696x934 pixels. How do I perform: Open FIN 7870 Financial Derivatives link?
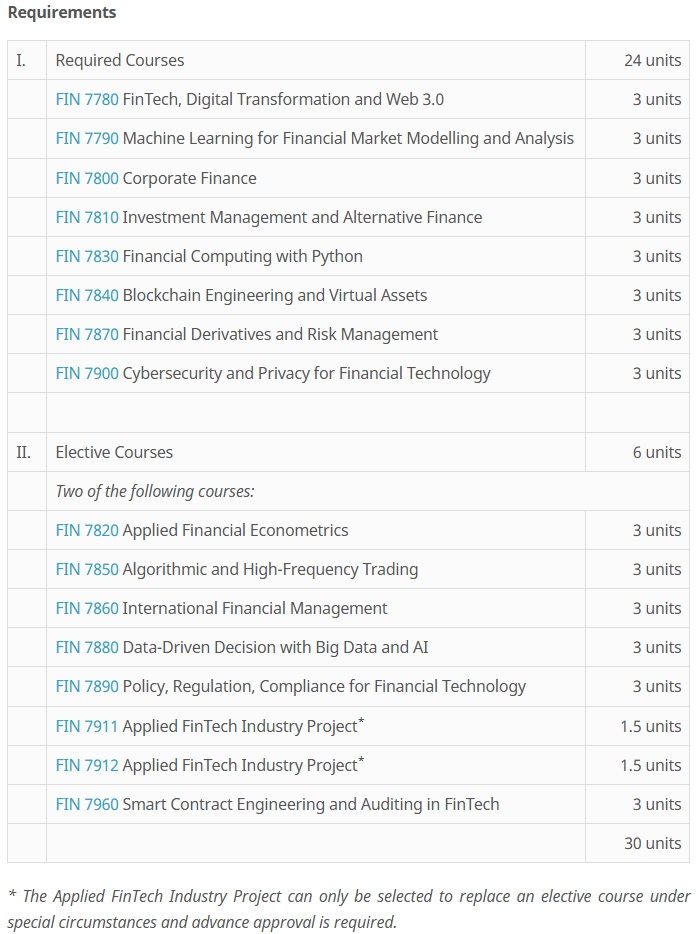point(87,334)
